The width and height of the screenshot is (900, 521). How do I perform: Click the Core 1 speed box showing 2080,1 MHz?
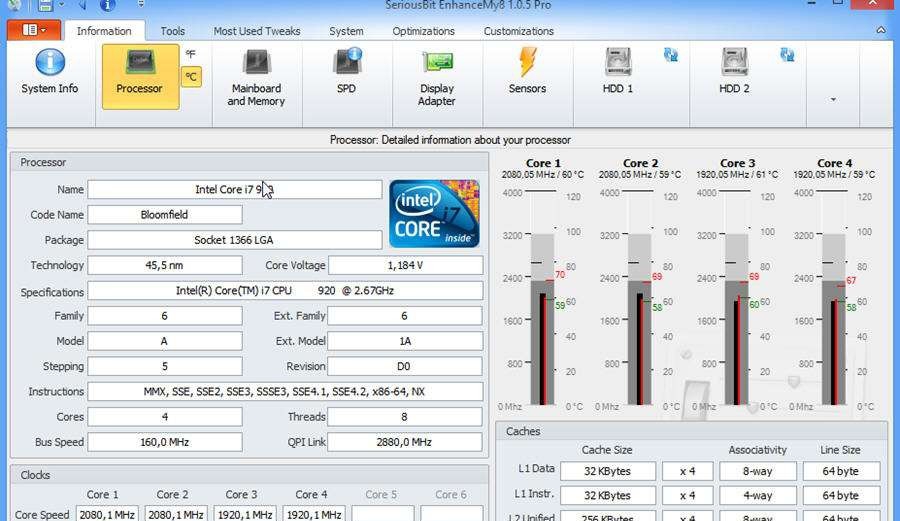point(107,514)
